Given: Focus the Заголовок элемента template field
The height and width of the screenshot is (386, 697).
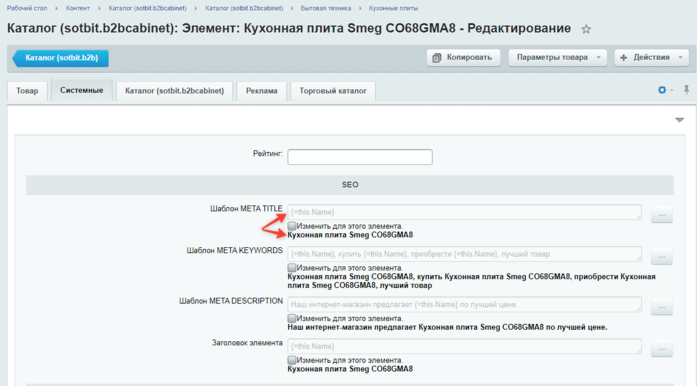Looking at the screenshot, I should coord(465,346).
